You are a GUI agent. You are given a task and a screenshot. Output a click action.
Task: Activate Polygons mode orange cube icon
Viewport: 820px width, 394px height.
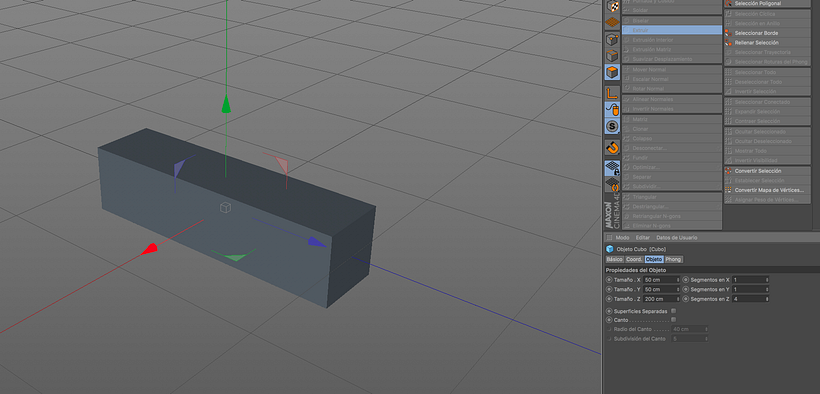[612, 72]
